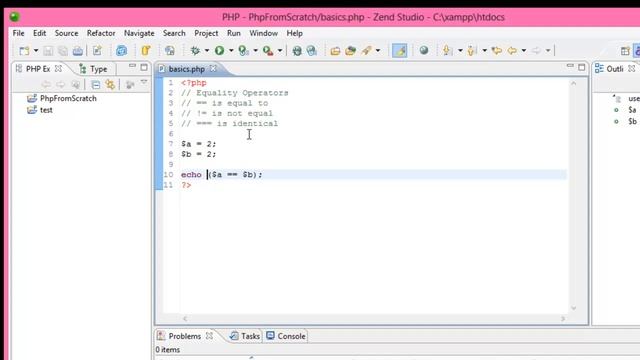The height and width of the screenshot is (360, 640).
Task: Switch to the Outline view tab
Action: coord(614,69)
